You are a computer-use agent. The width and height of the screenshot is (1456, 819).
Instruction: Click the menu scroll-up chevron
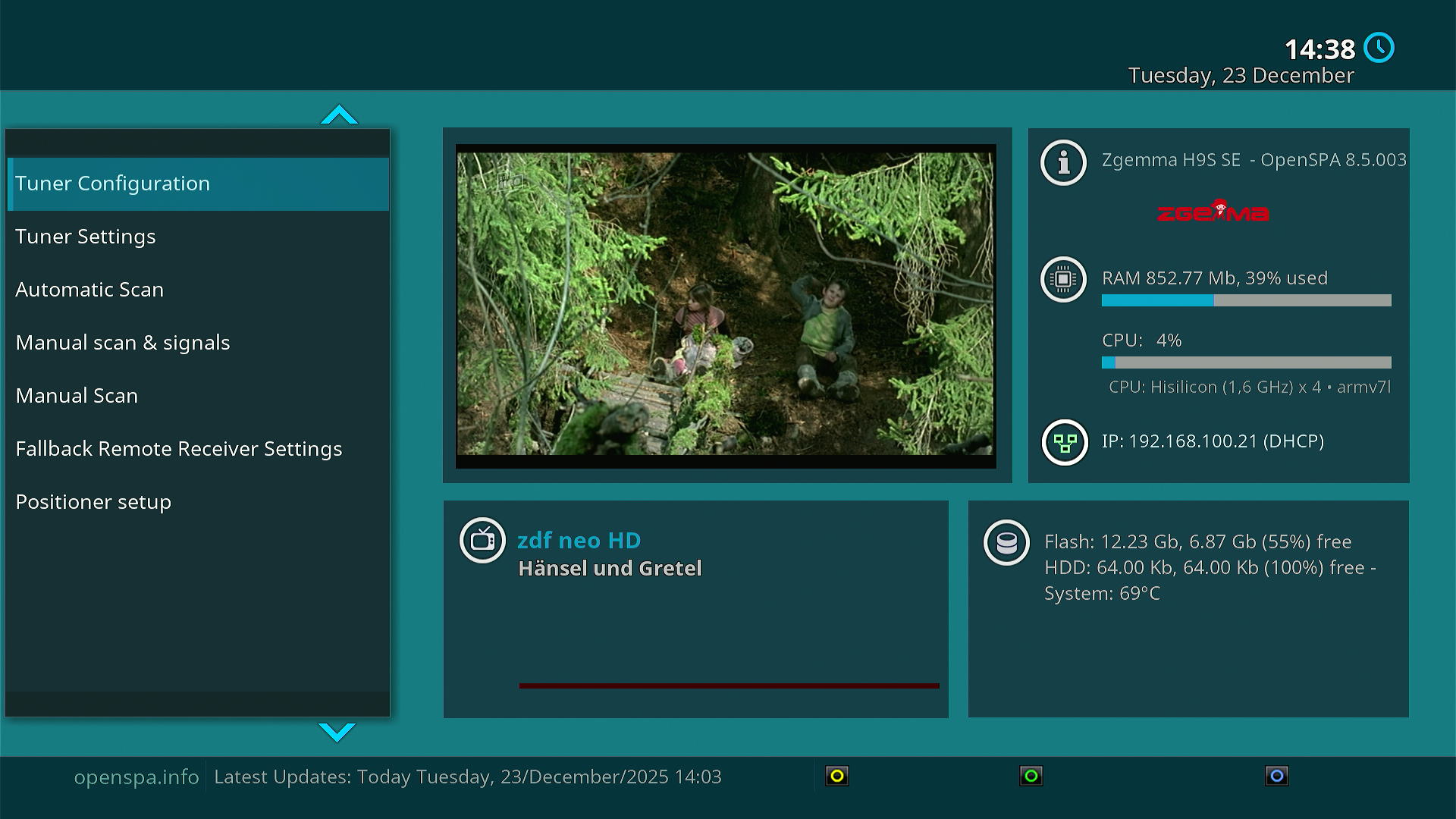(x=339, y=115)
